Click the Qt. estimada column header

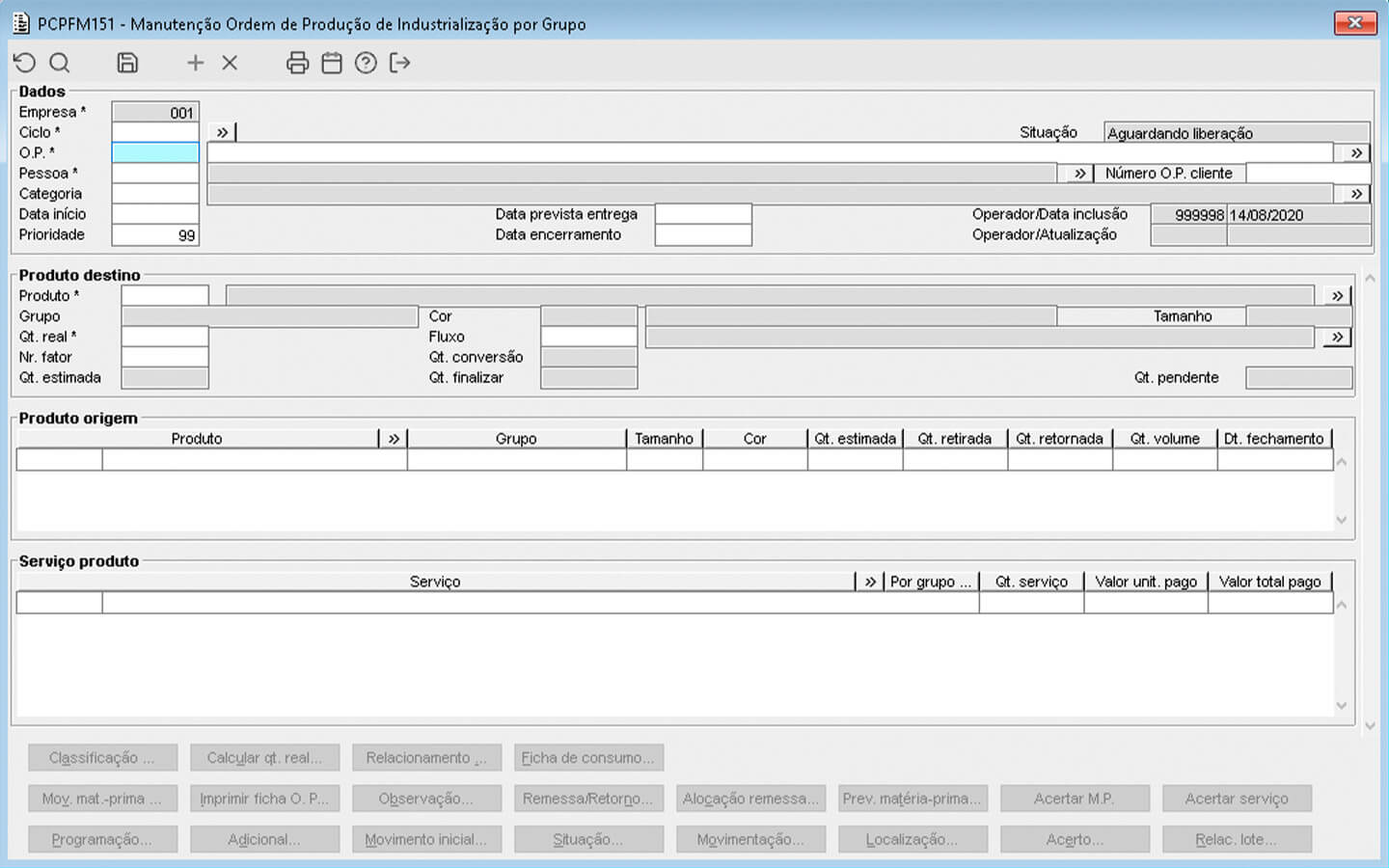[x=855, y=439]
